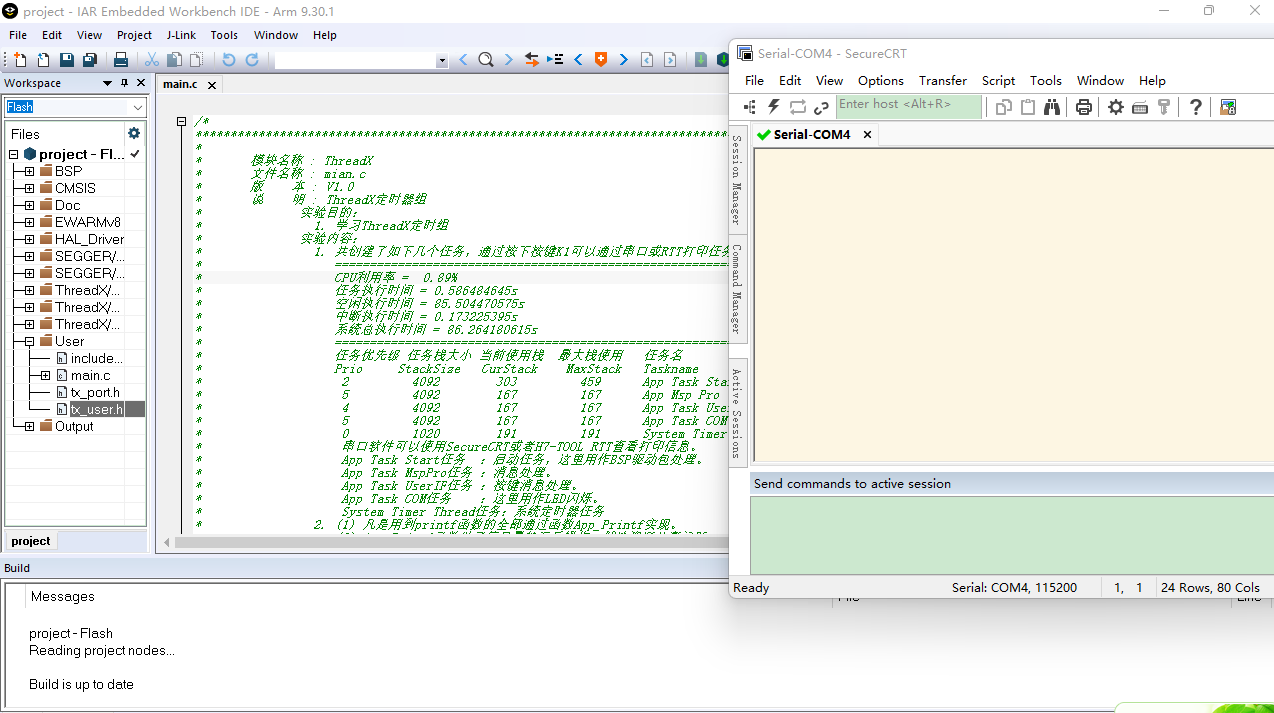Screen dimensions: 1274x713
Task: Close the main.c editor tab
Action: [x=212, y=85]
